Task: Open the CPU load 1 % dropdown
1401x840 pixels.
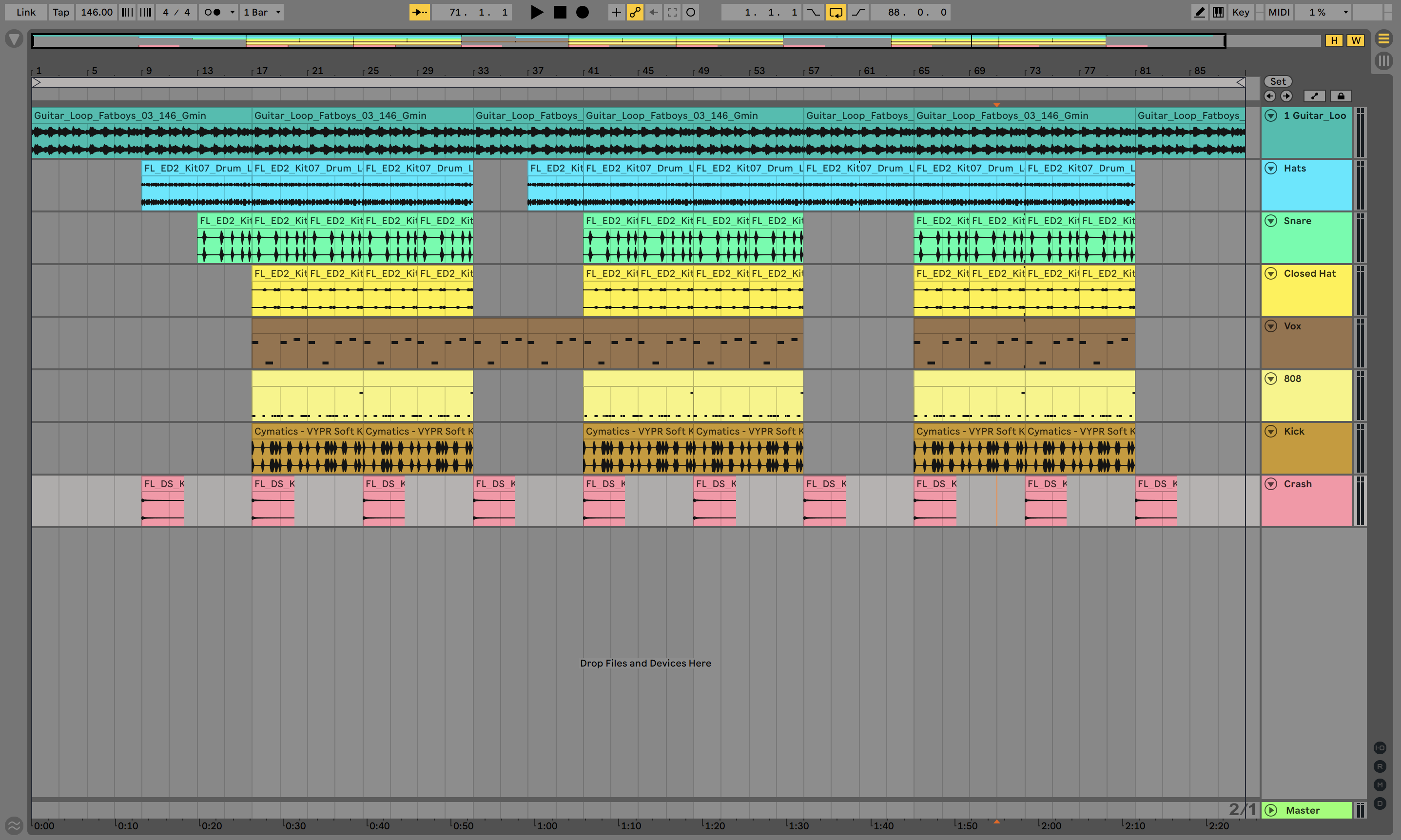Action: coord(1323,12)
